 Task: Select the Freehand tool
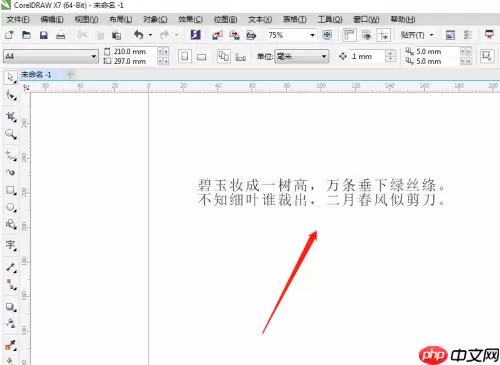11,156
